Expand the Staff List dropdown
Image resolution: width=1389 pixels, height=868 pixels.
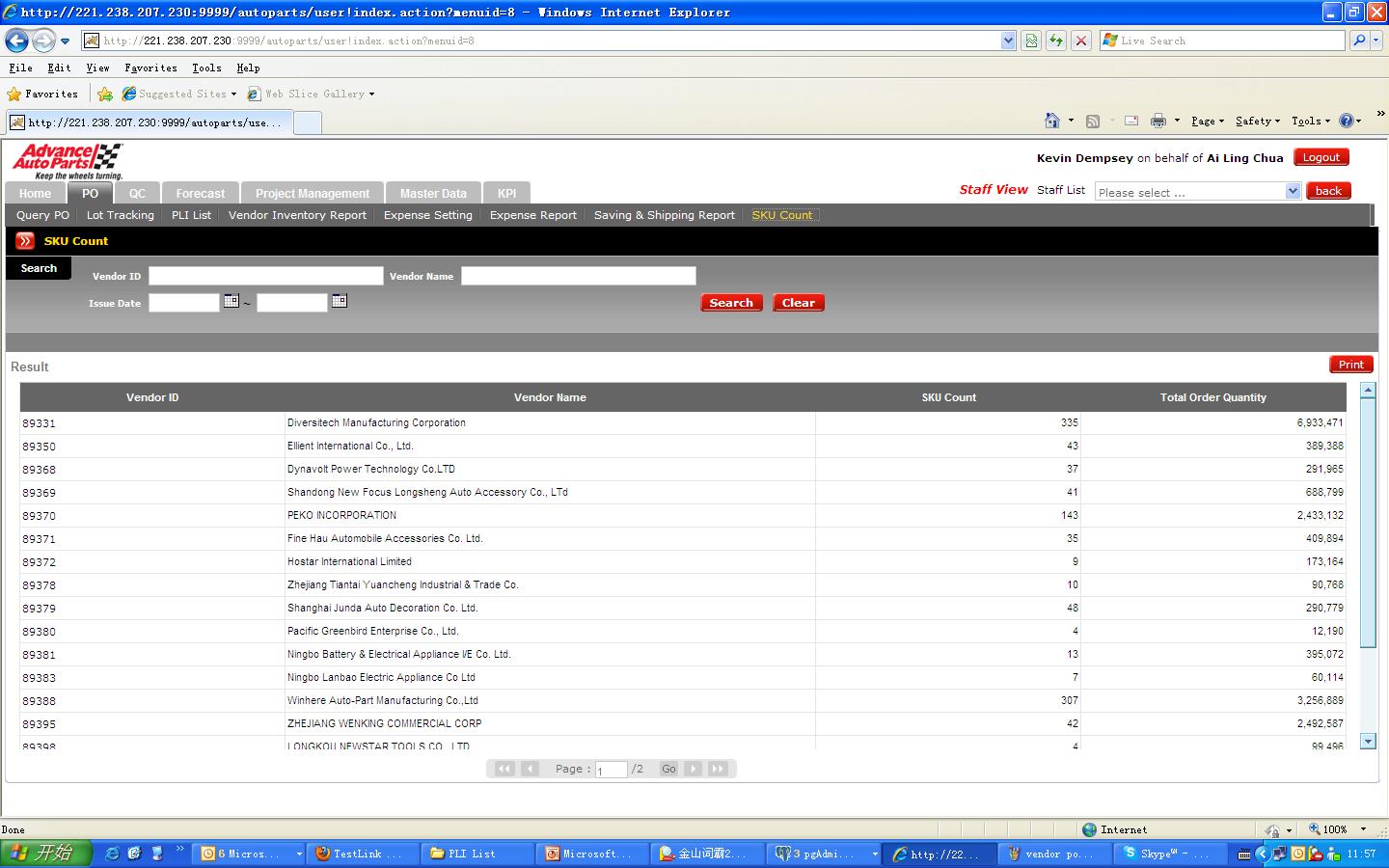(1293, 191)
